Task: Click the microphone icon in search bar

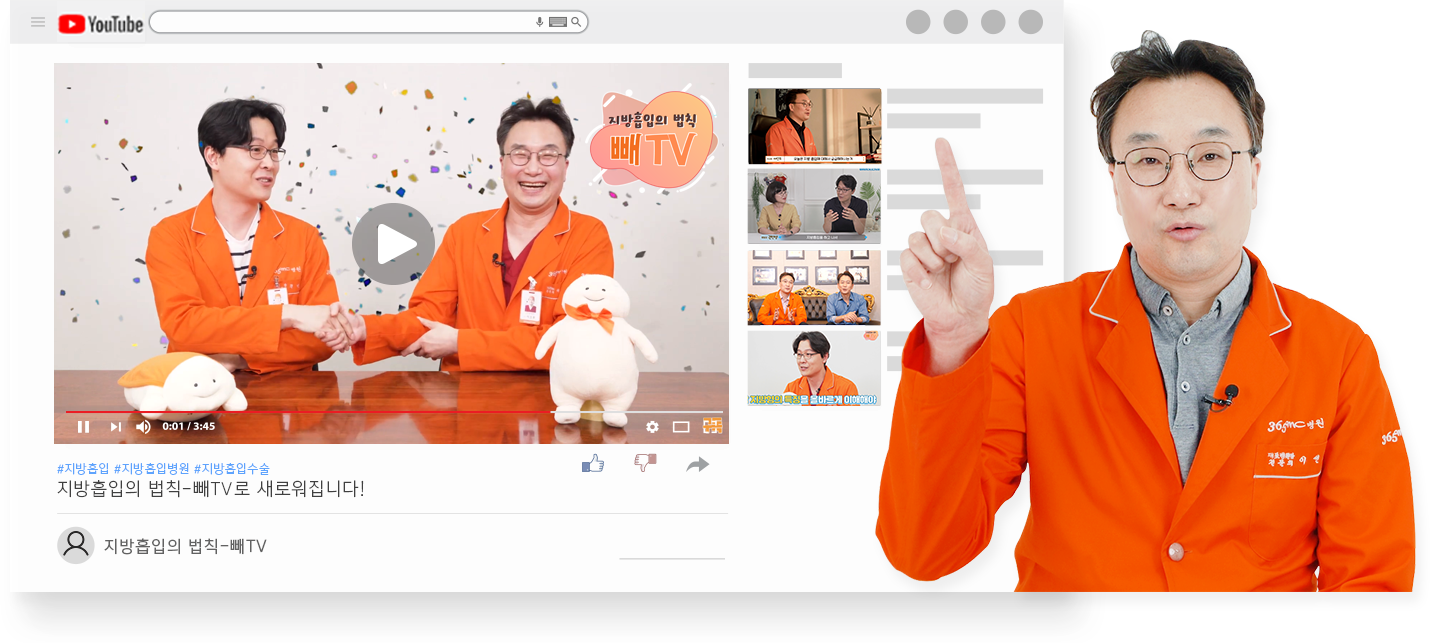Action: coord(540,22)
